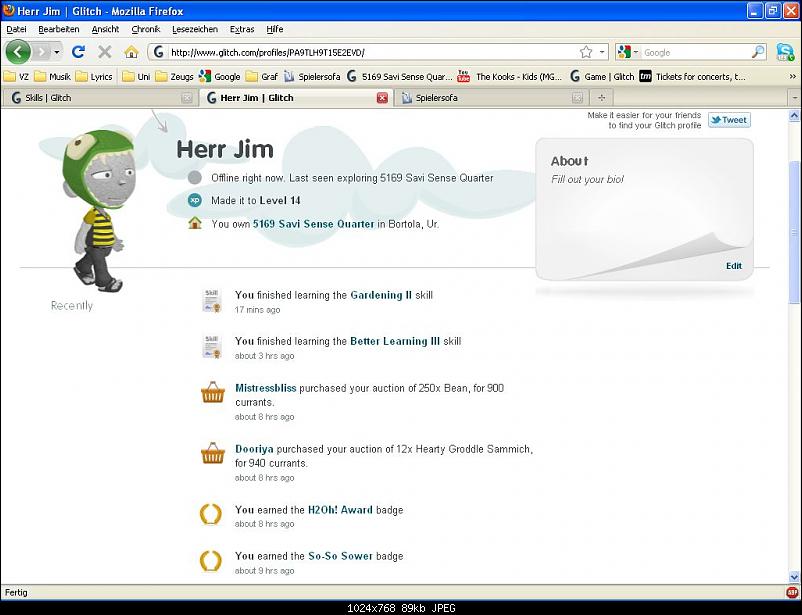The height and width of the screenshot is (615, 802).
Task: Click the shopping basket icon beside Mistressbliss
Action: 212,394
